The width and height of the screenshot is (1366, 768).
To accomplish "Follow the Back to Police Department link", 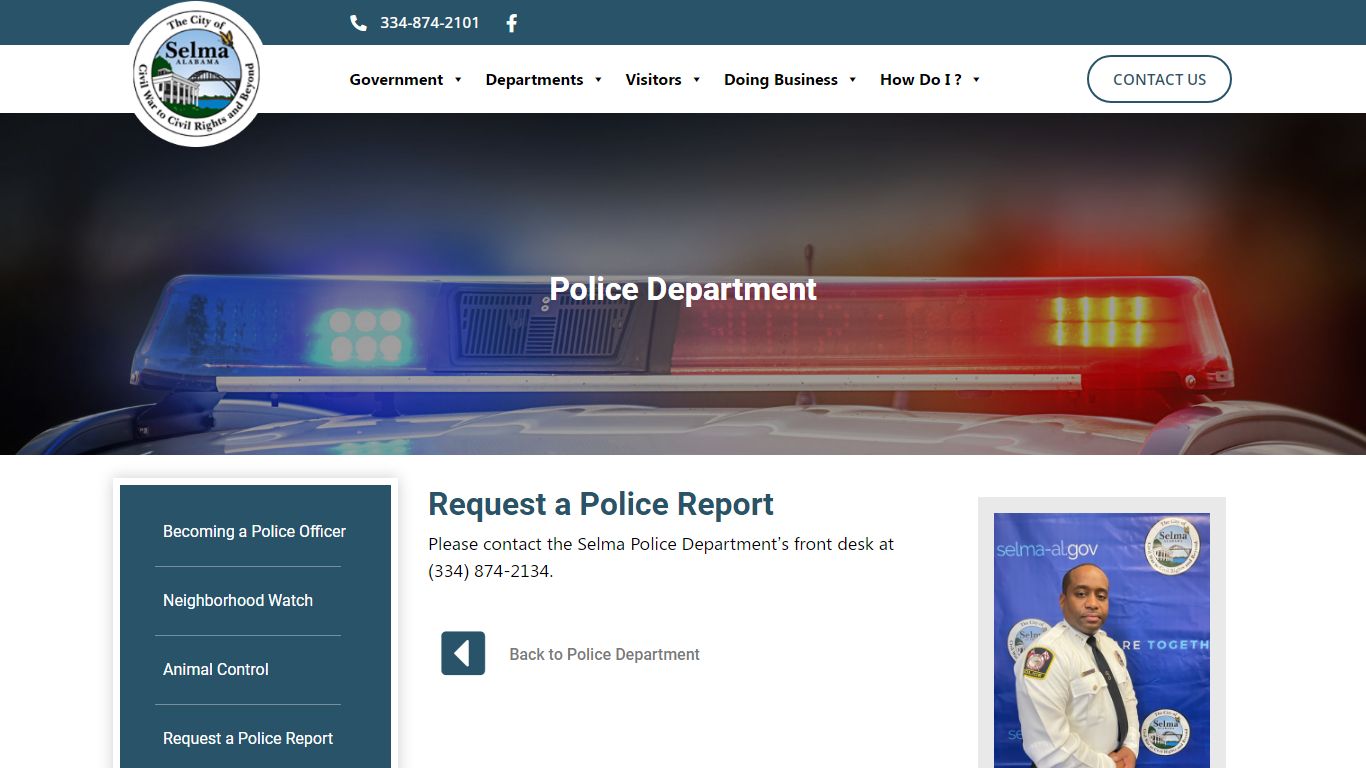I will (x=604, y=654).
